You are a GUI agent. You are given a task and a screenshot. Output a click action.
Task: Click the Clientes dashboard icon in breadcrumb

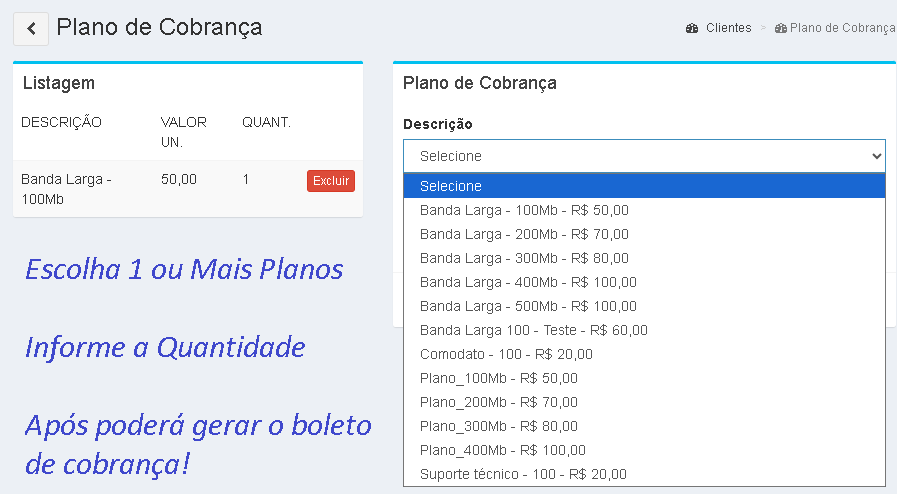[x=692, y=28]
